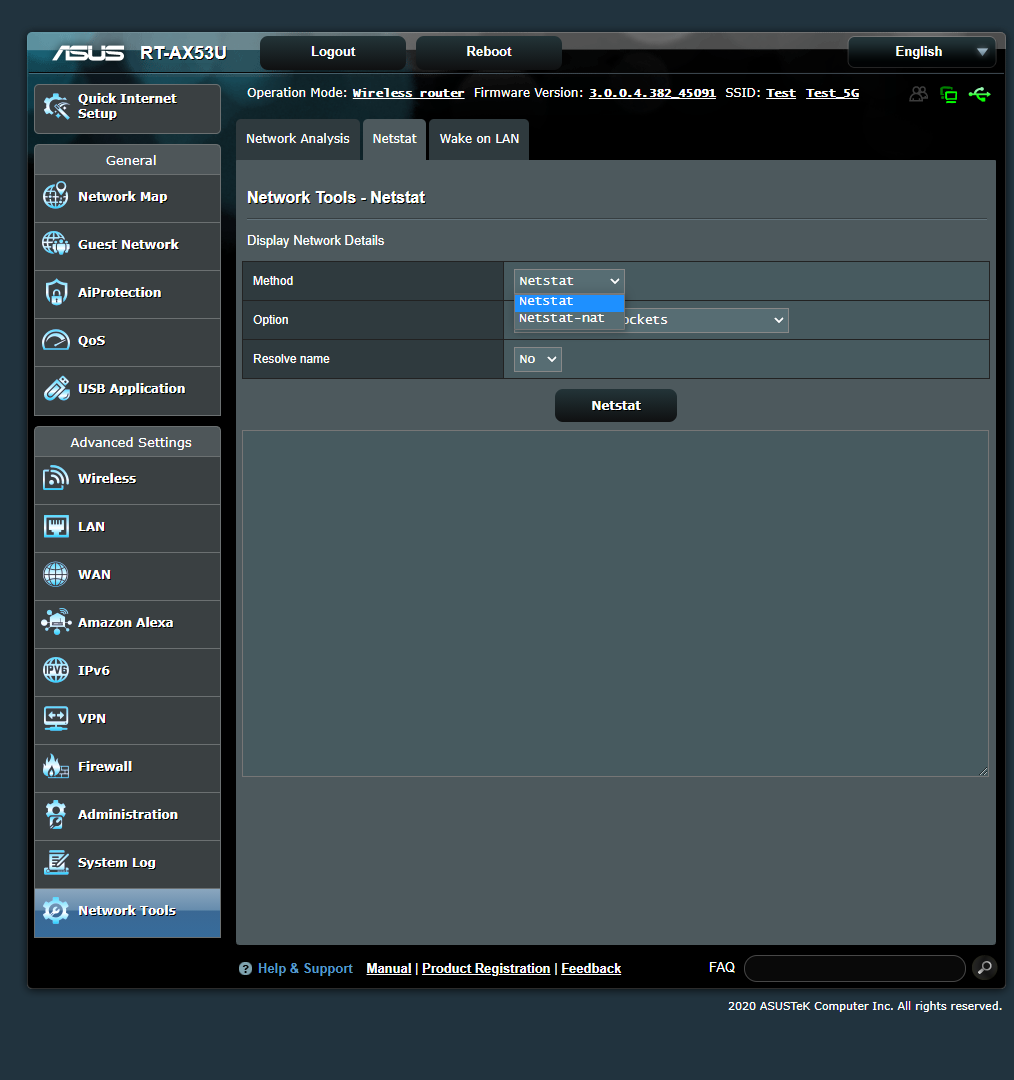Click the green network clients status icon
This screenshot has height=1080, width=1014.
click(949, 94)
